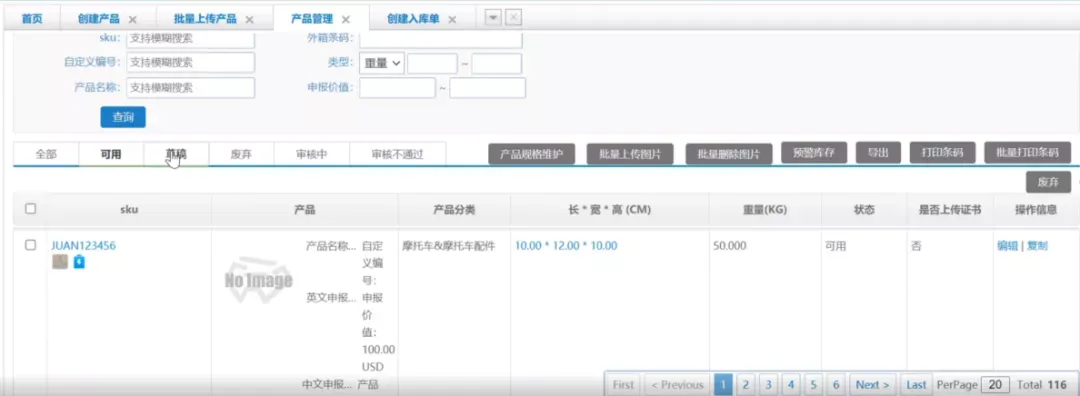Click the gray thumbnail icon under JUAN123456
This screenshot has height=396, width=1080.
tap(60, 262)
